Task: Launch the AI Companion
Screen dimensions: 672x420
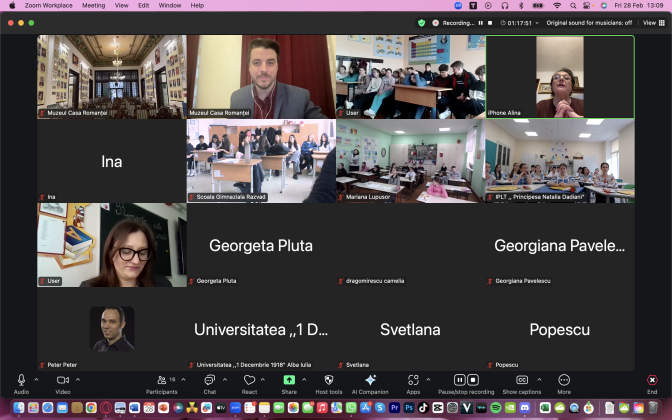Action: pos(370,381)
